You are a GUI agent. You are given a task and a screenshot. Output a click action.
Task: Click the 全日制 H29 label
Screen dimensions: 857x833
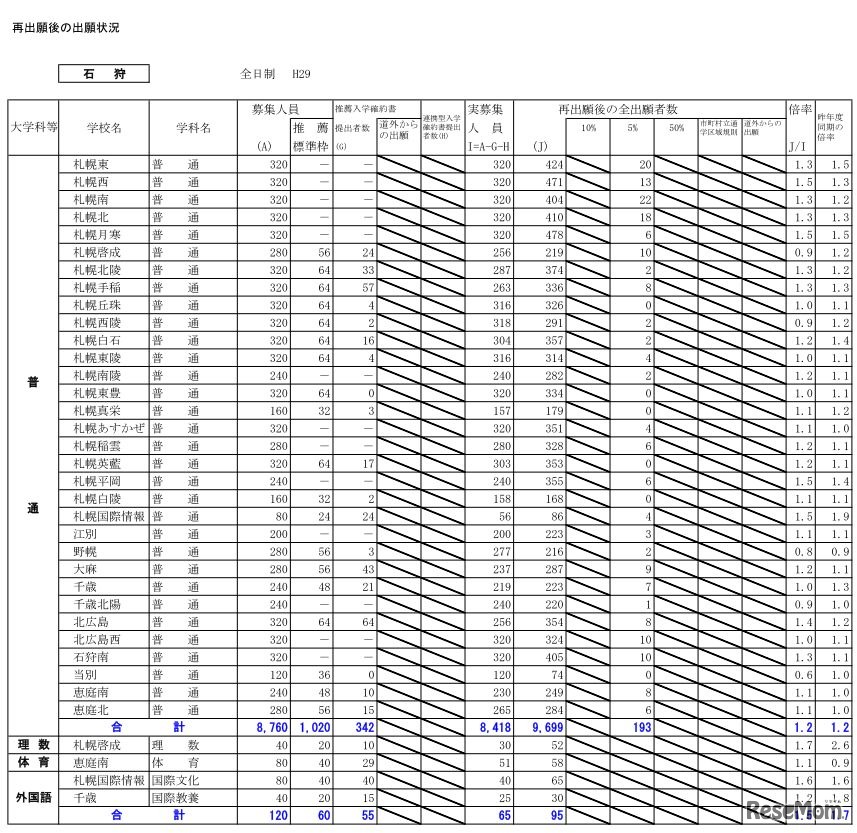tap(275, 74)
